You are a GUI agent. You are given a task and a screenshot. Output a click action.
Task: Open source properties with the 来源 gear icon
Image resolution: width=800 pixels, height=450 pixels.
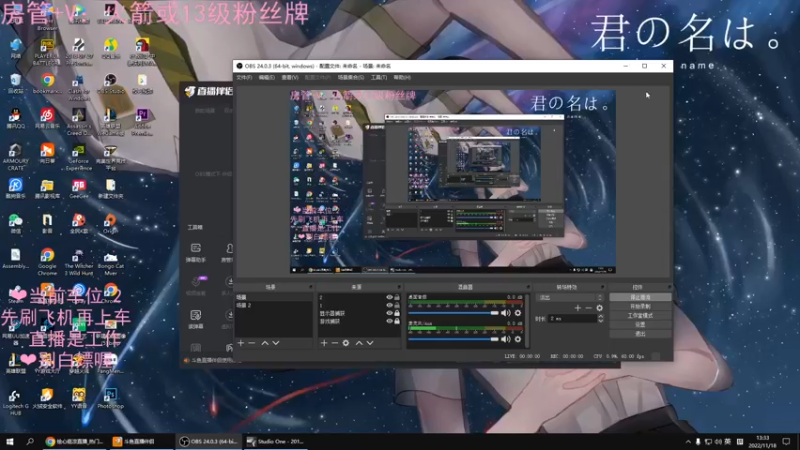point(346,343)
